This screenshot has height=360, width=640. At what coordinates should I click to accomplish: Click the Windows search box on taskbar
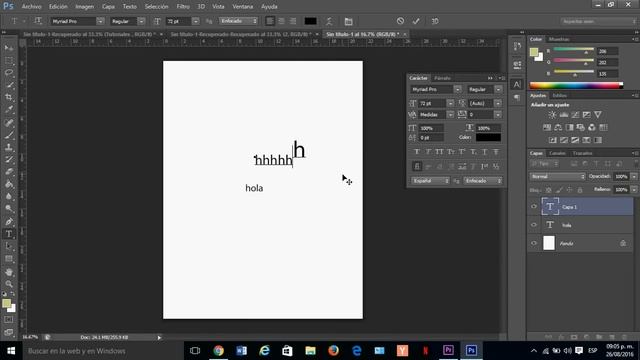click(102, 351)
